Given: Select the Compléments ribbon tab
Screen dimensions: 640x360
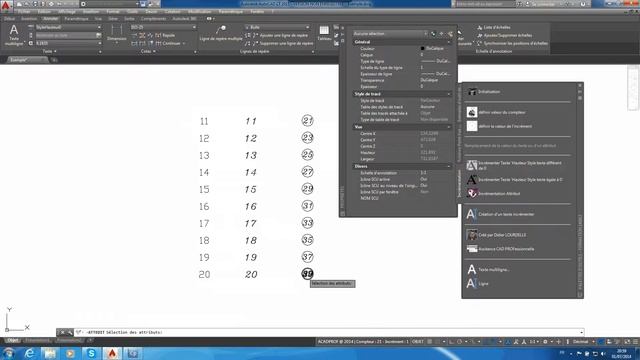Looking at the screenshot, I should [153, 19].
